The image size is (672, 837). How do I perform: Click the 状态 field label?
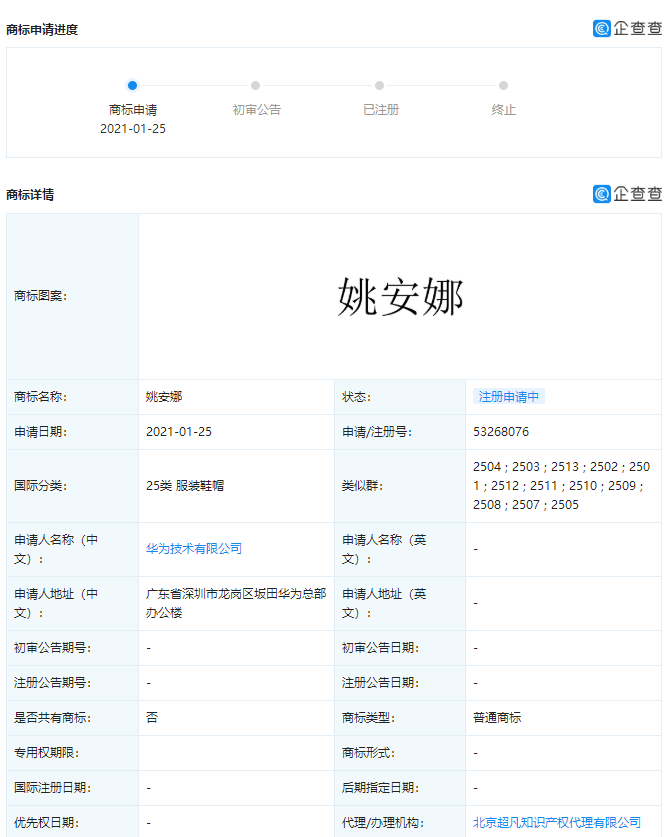(356, 397)
